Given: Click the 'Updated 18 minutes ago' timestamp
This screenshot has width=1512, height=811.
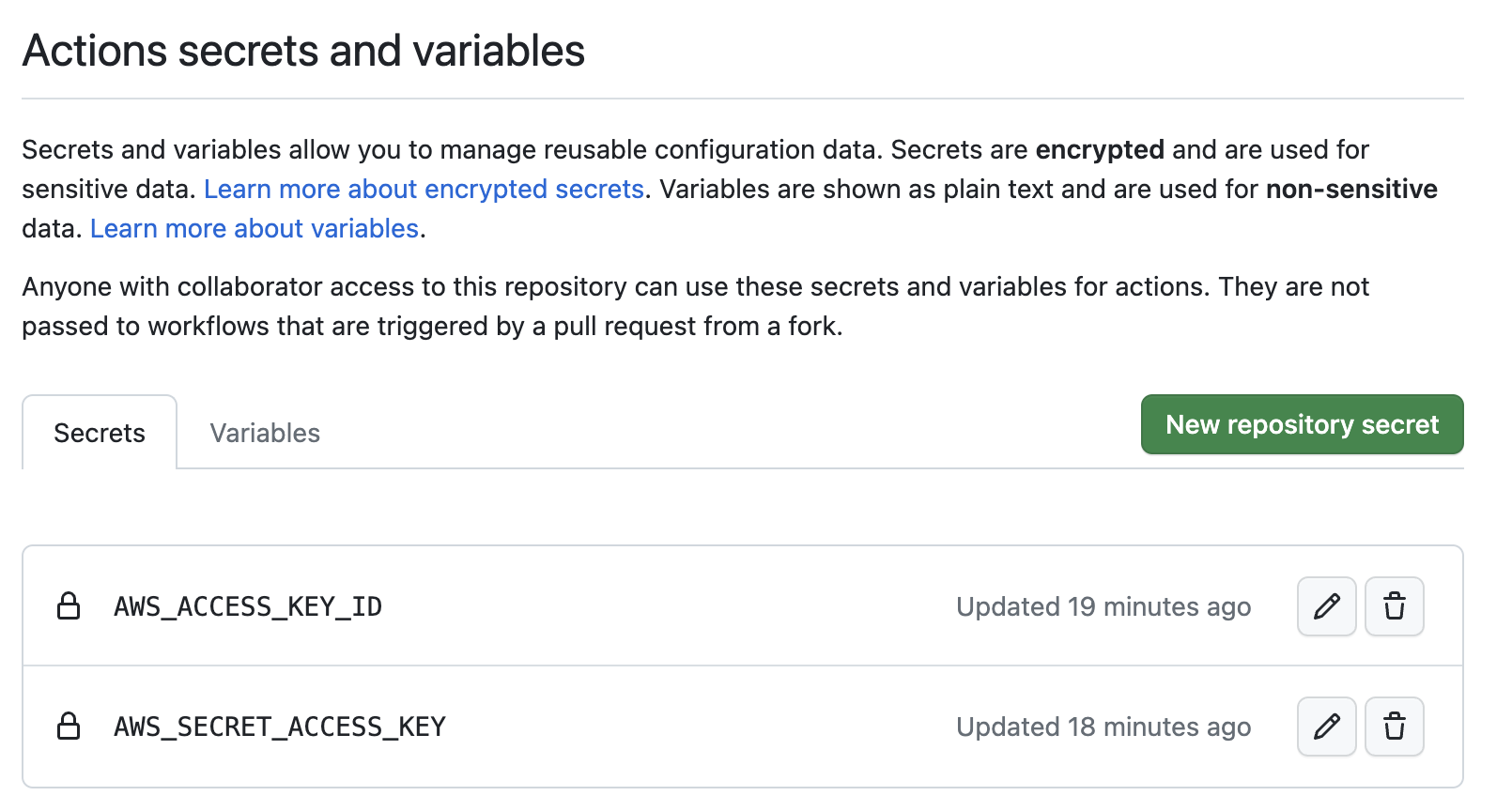Looking at the screenshot, I should [1103, 727].
